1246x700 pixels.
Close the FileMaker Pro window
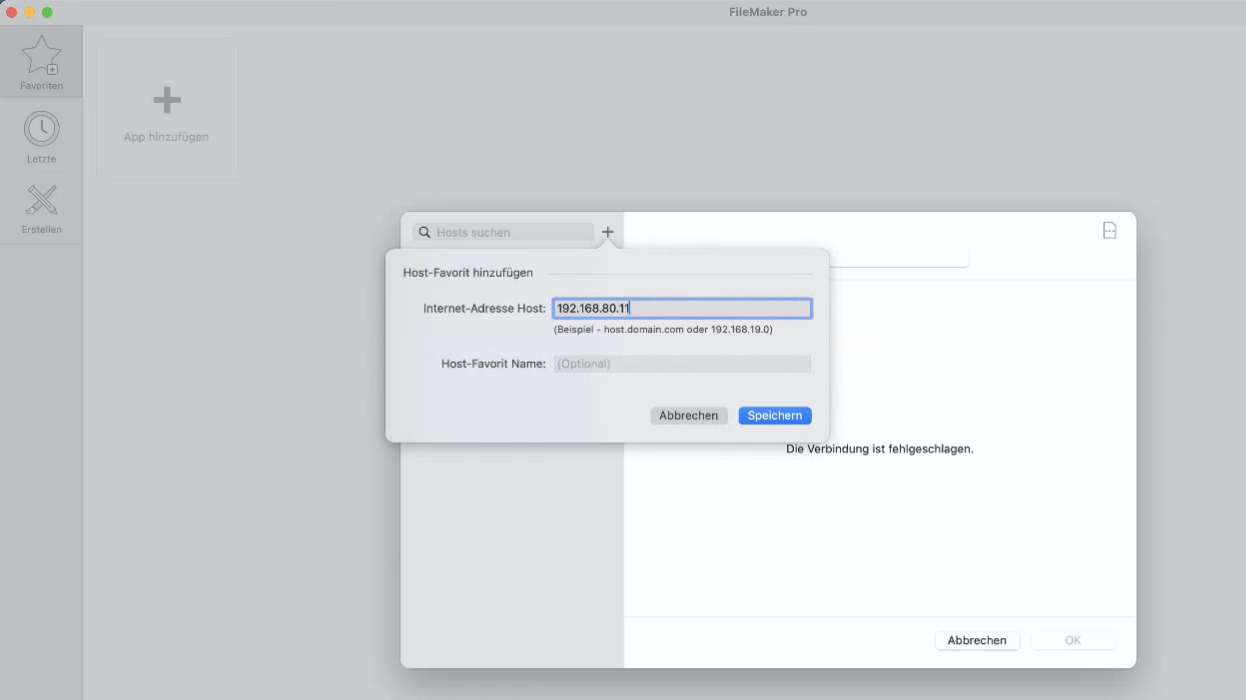click(x=12, y=12)
